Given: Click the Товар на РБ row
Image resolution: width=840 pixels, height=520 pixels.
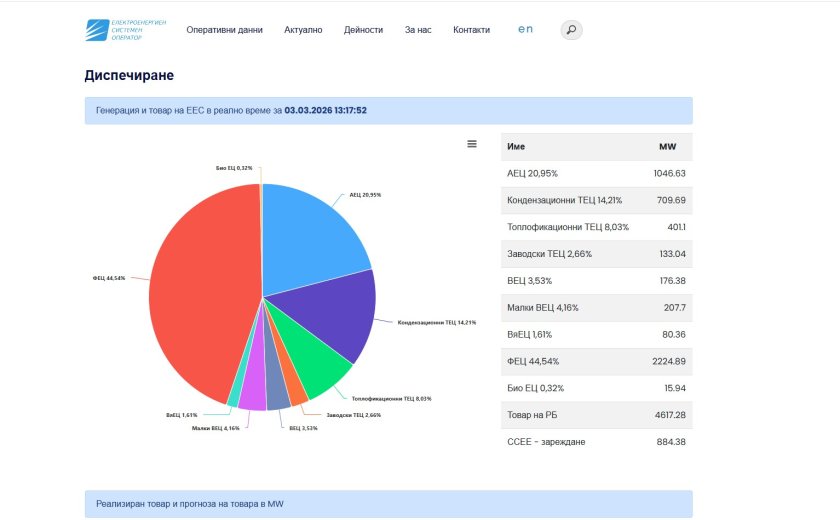Looking at the screenshot, I should coord(596,415).
